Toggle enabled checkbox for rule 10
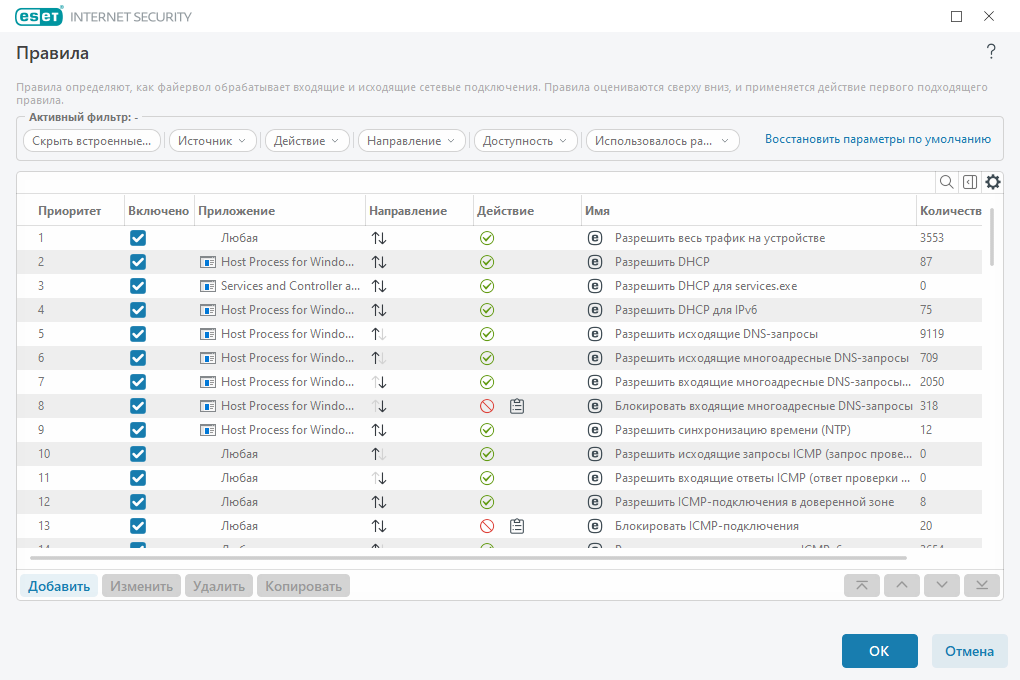This screenshot has height=680, width=1020. click(138, 454)
